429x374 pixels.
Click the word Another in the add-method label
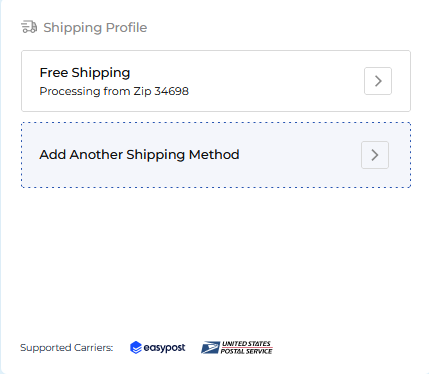(96, 155)
